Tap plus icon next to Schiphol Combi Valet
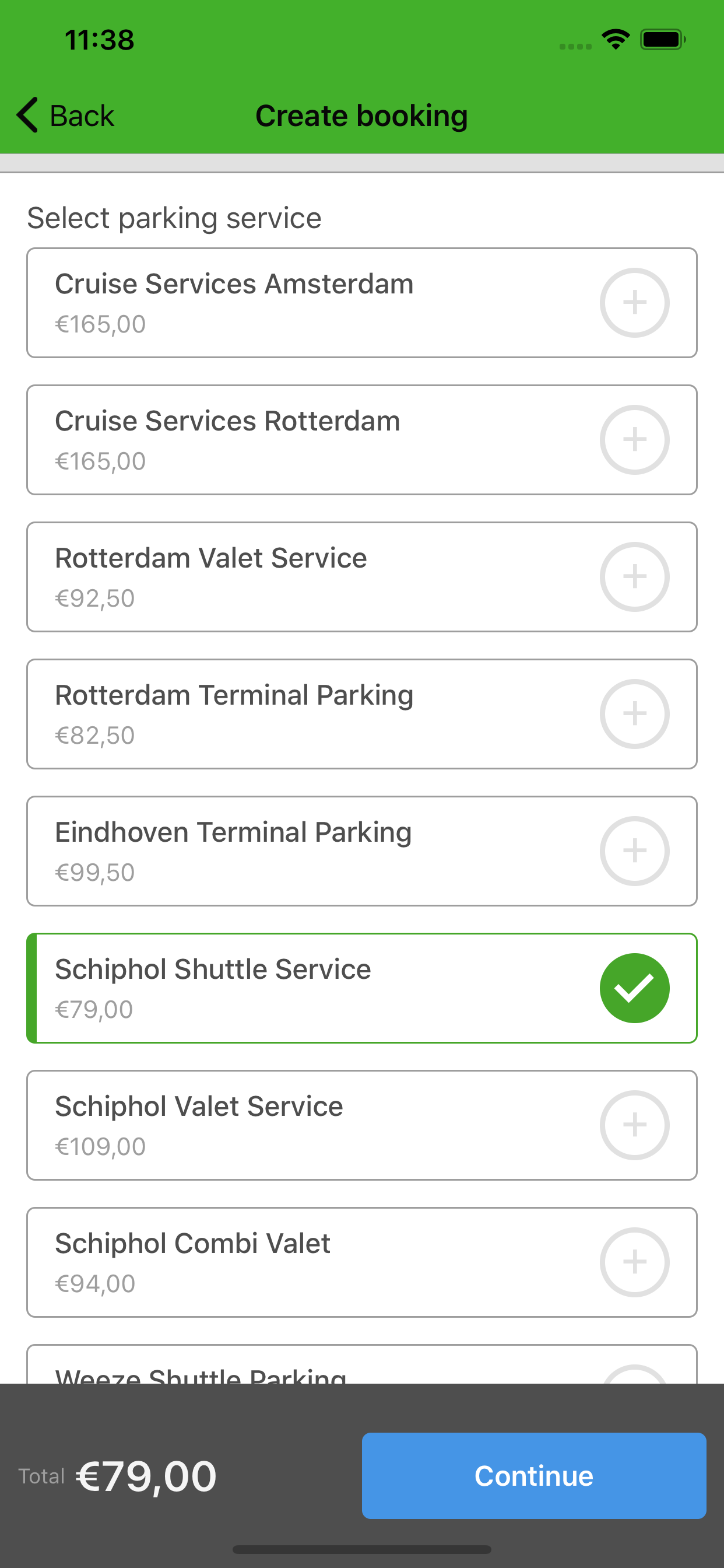The height and width of the screenshot is (1568, 724). 635,1262
